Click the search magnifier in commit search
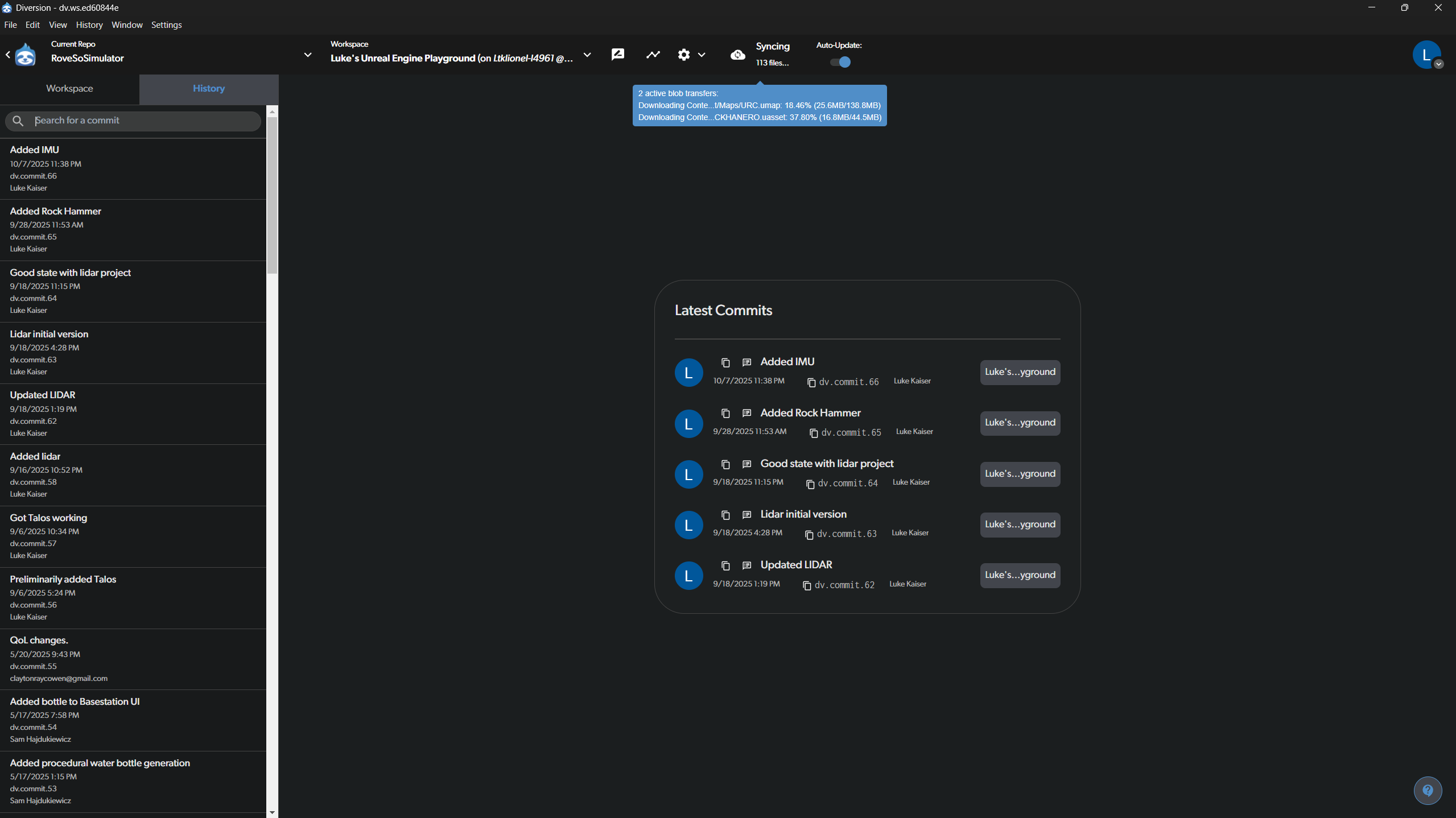Image resolution: width=1456 pixels, height=818 pixels. 18,121
